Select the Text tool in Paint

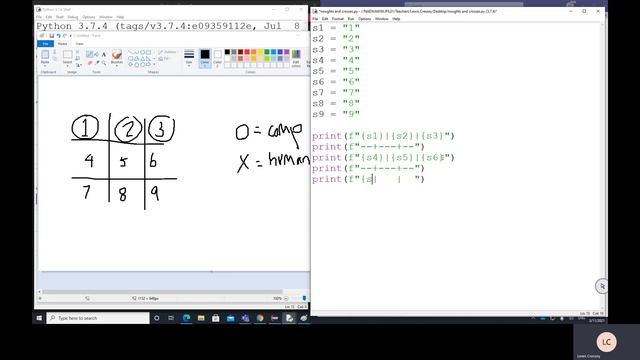pyautogui.click(x=104, y=55)
